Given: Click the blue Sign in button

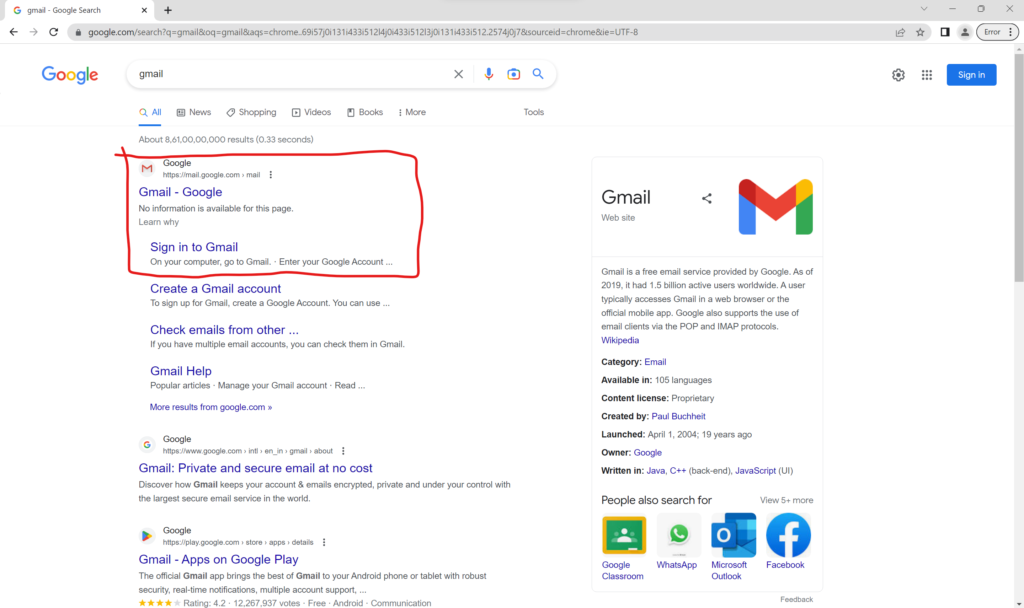Looking at the screenshot, I should [x=971, y=75].
